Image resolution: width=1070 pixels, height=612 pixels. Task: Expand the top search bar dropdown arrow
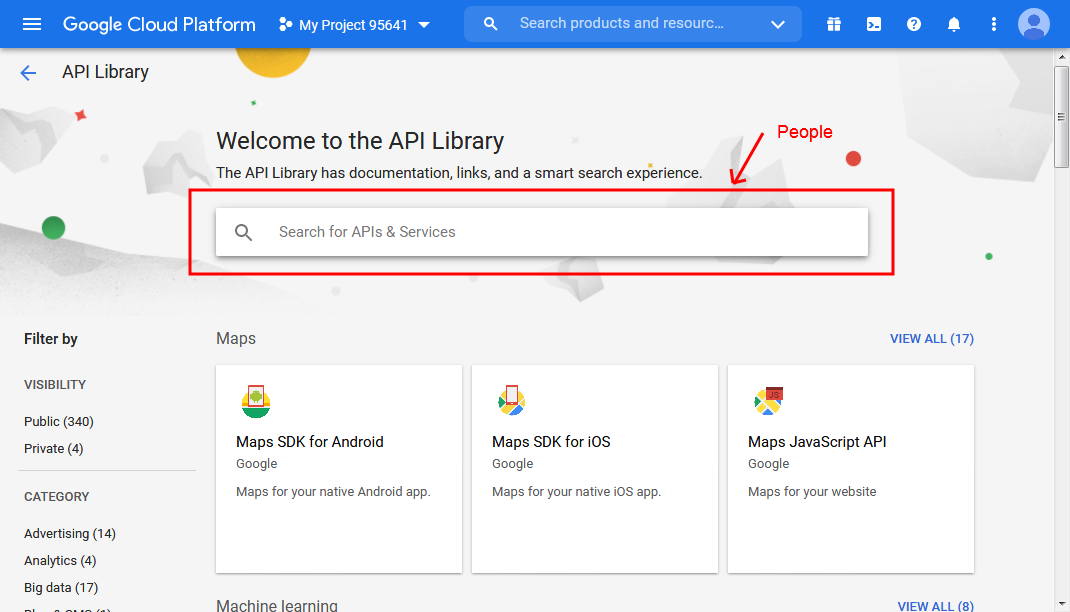click(777, 25)
